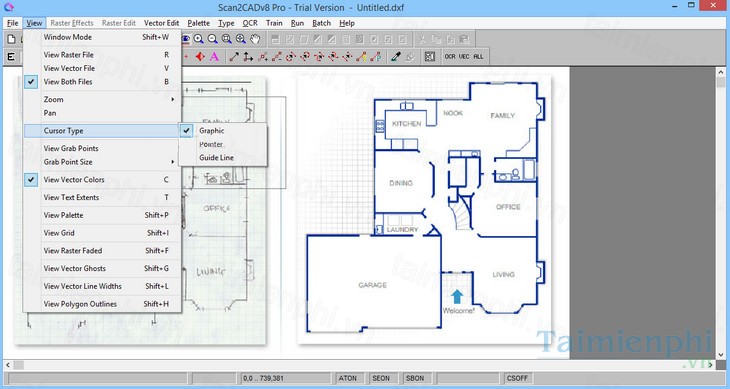Image resolution: width=730 pixels, height=389 pixels.
Task: Enable View Vector File option
Action: click(x=102, y=68)
